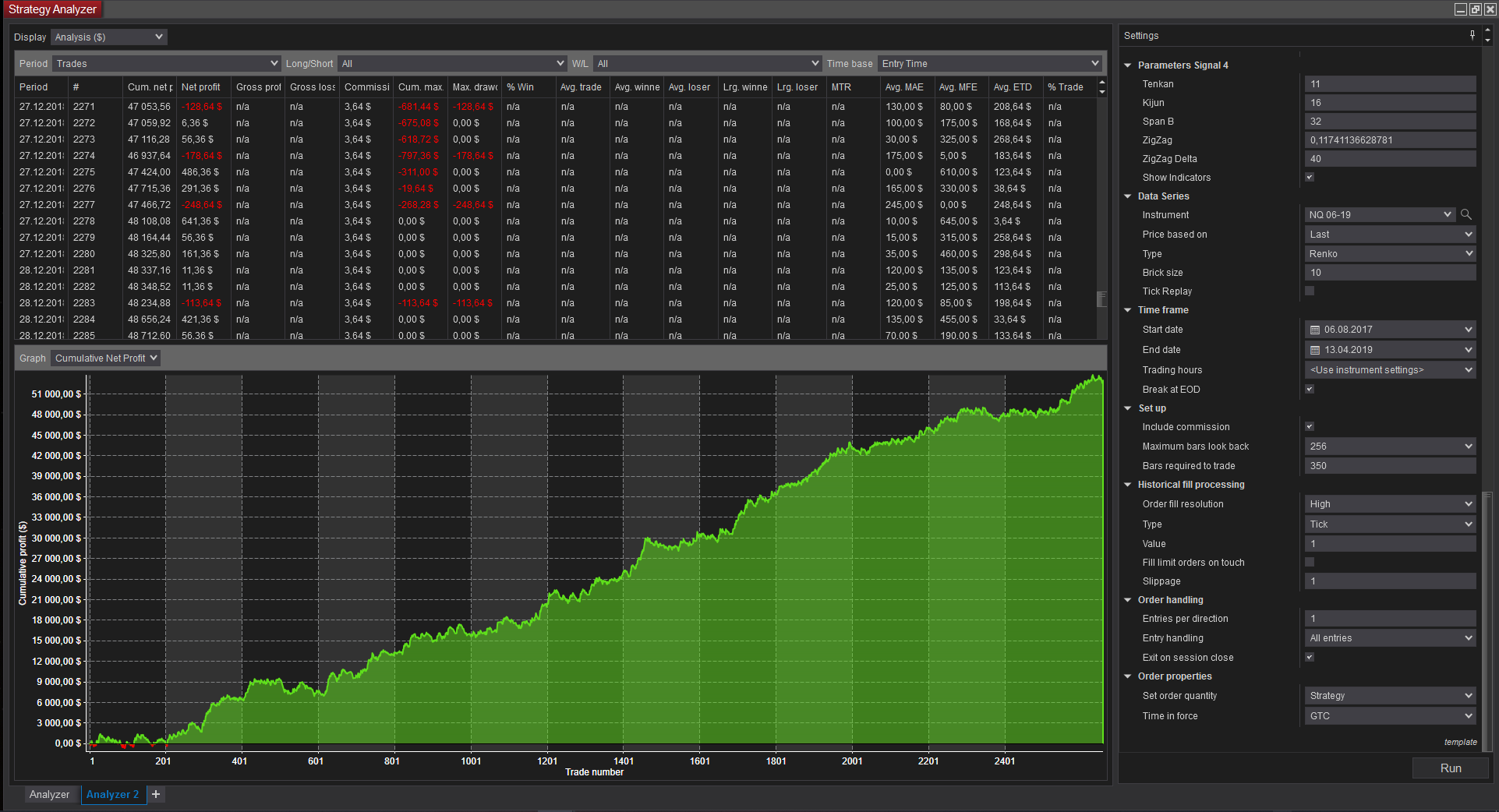
Task: Click the Run button
Action: coord(1450,768)
